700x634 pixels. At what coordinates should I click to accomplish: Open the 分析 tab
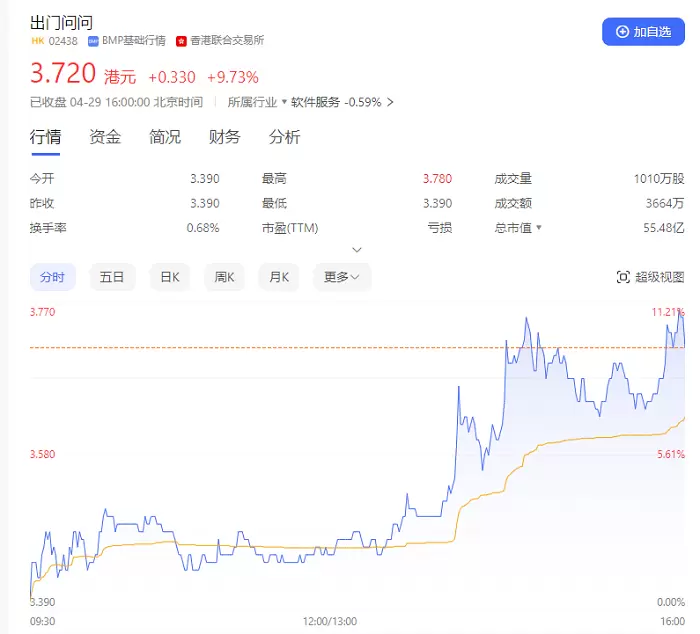click(x=284, y=137)
